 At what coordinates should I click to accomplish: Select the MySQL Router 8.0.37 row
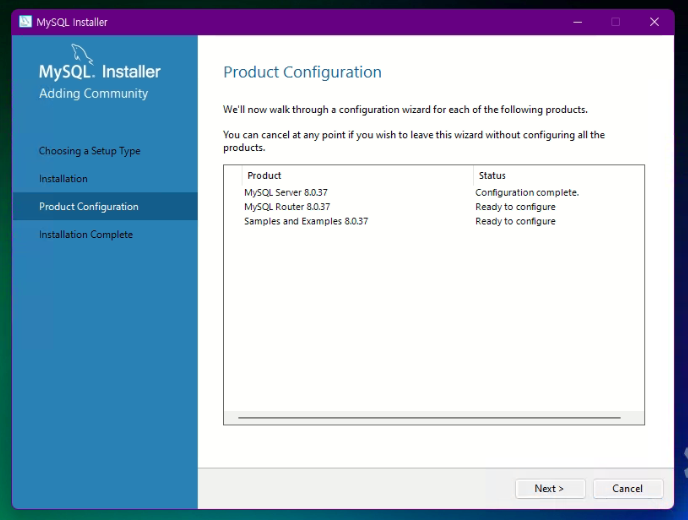pos(434,207)
